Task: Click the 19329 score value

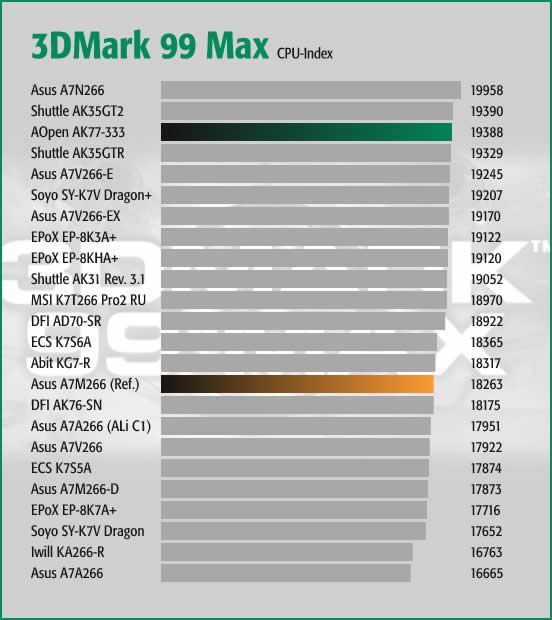Action: [x=487, y=153]
